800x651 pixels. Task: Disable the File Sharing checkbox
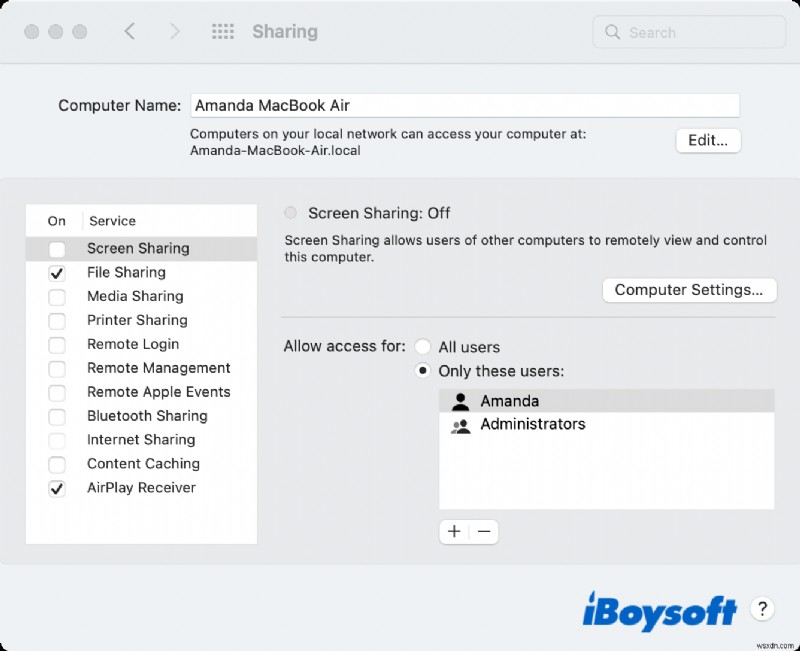[x=56, y=272]
